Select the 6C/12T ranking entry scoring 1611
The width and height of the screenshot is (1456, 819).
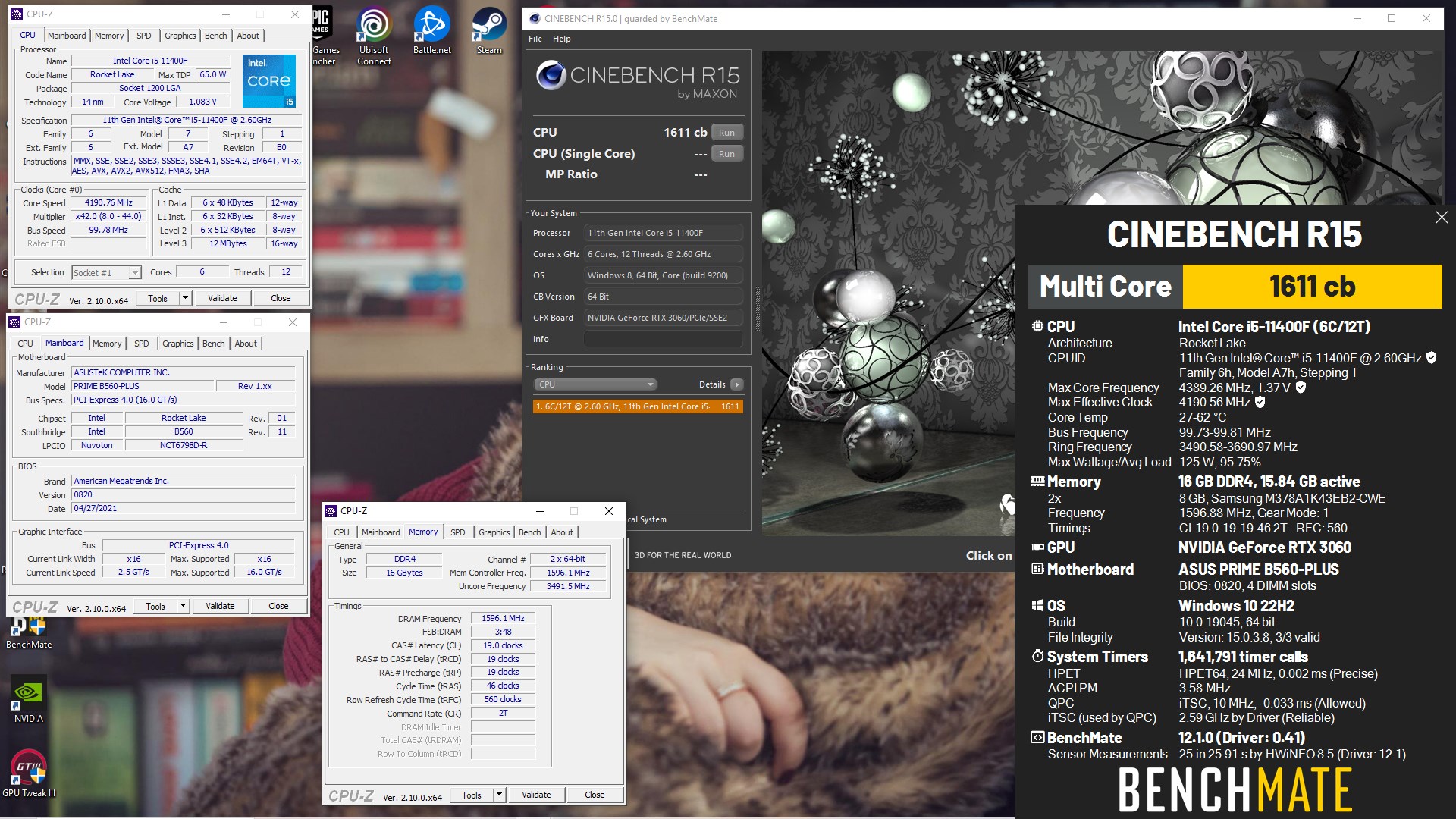(638, 406)
